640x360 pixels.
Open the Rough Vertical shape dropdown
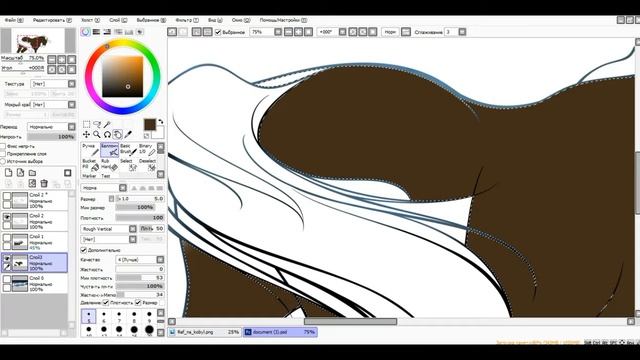click(x=109, y=229)
